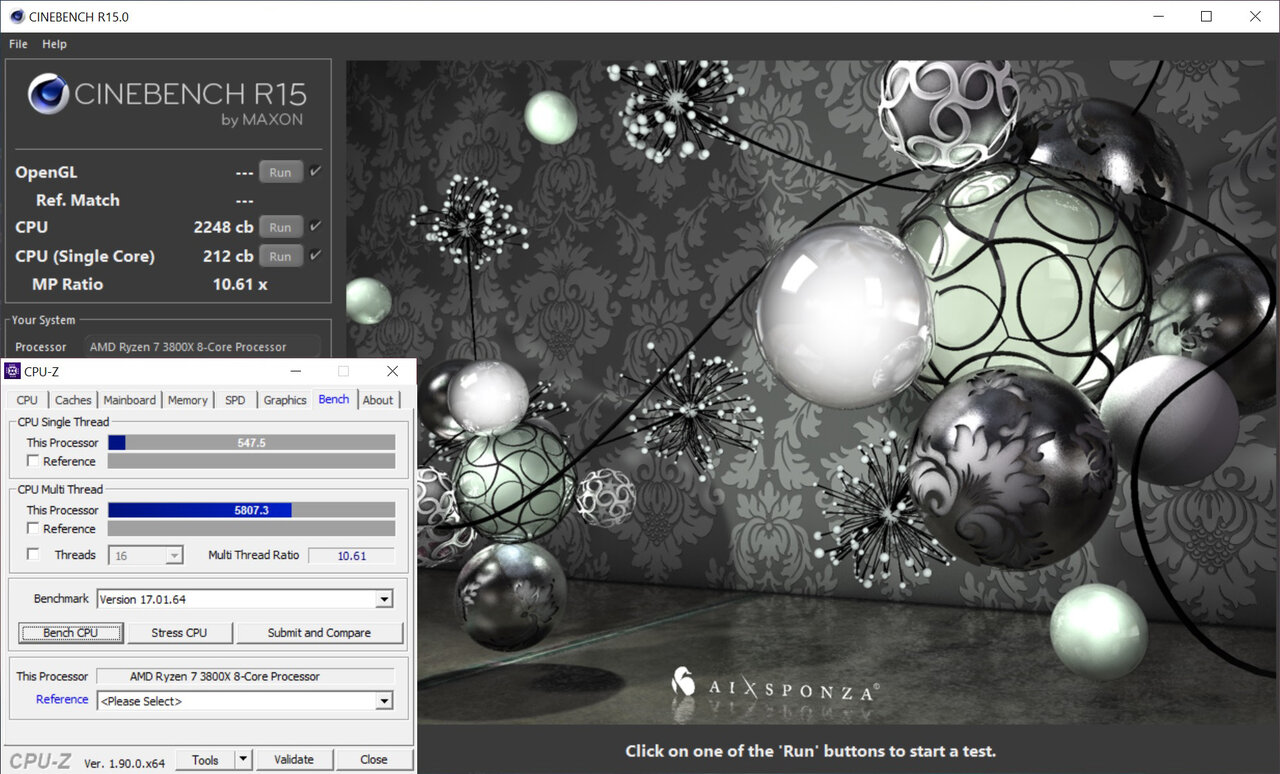Image resolution: width=1280 pixels, height=774 pixels.
Task: Click the rendered scene preview image
Action: pos(812,393)
